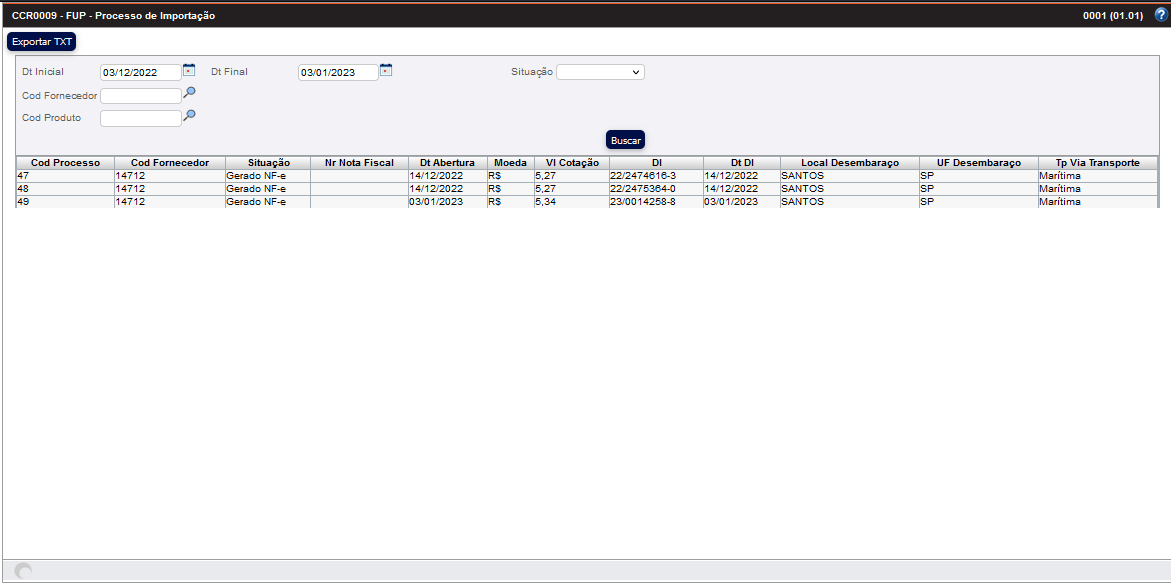Click the Vl Cotação column header
Screen dimensions: 1171x587
[x=572, y=163]
